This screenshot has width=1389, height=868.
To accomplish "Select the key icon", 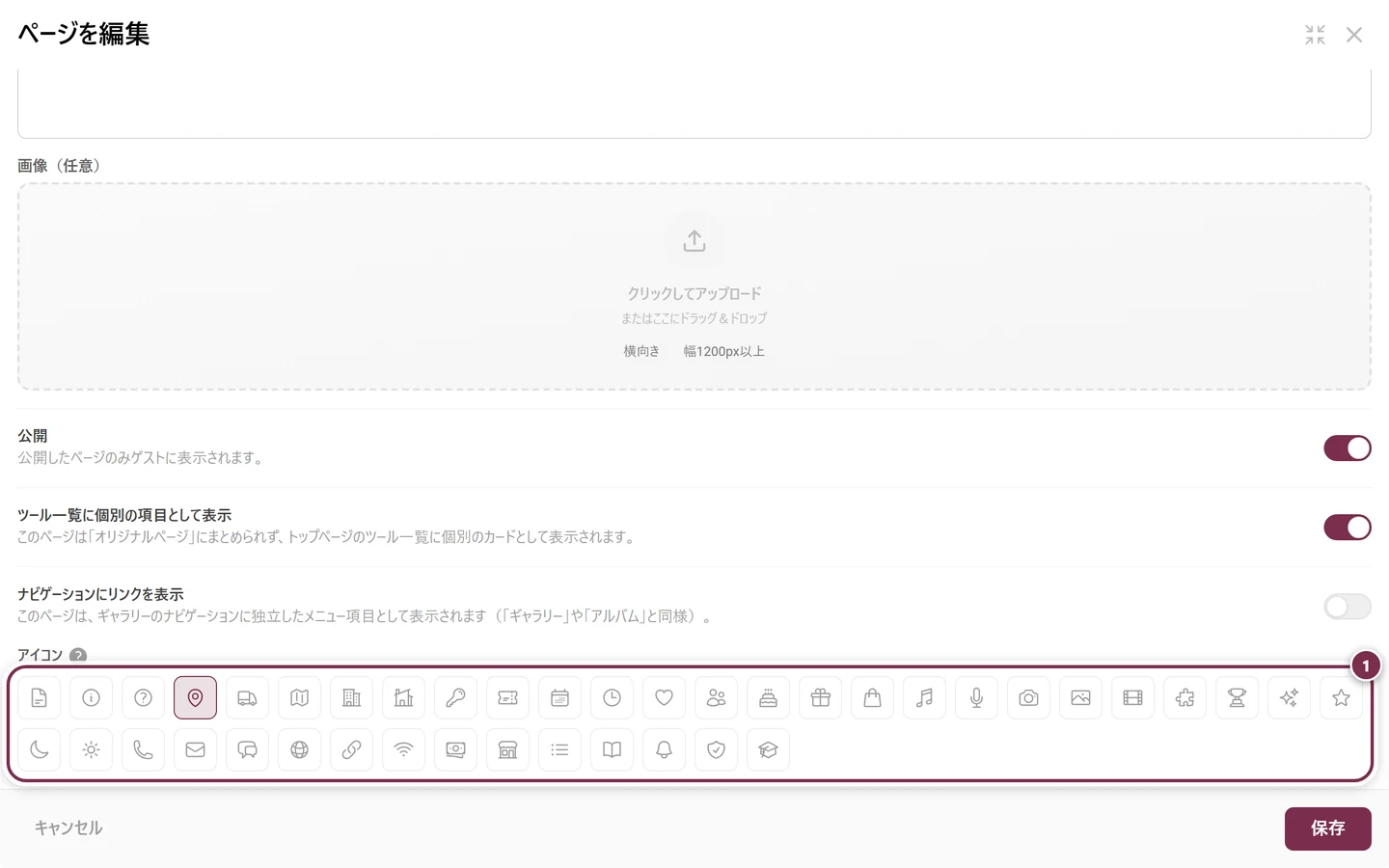I will tap(455, 697).
